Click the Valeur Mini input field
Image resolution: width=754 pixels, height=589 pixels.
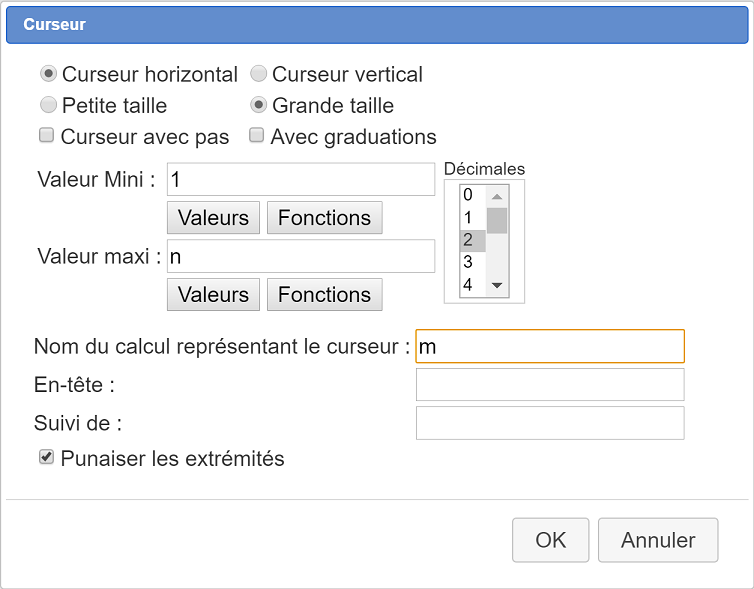[x=301, y=179]
